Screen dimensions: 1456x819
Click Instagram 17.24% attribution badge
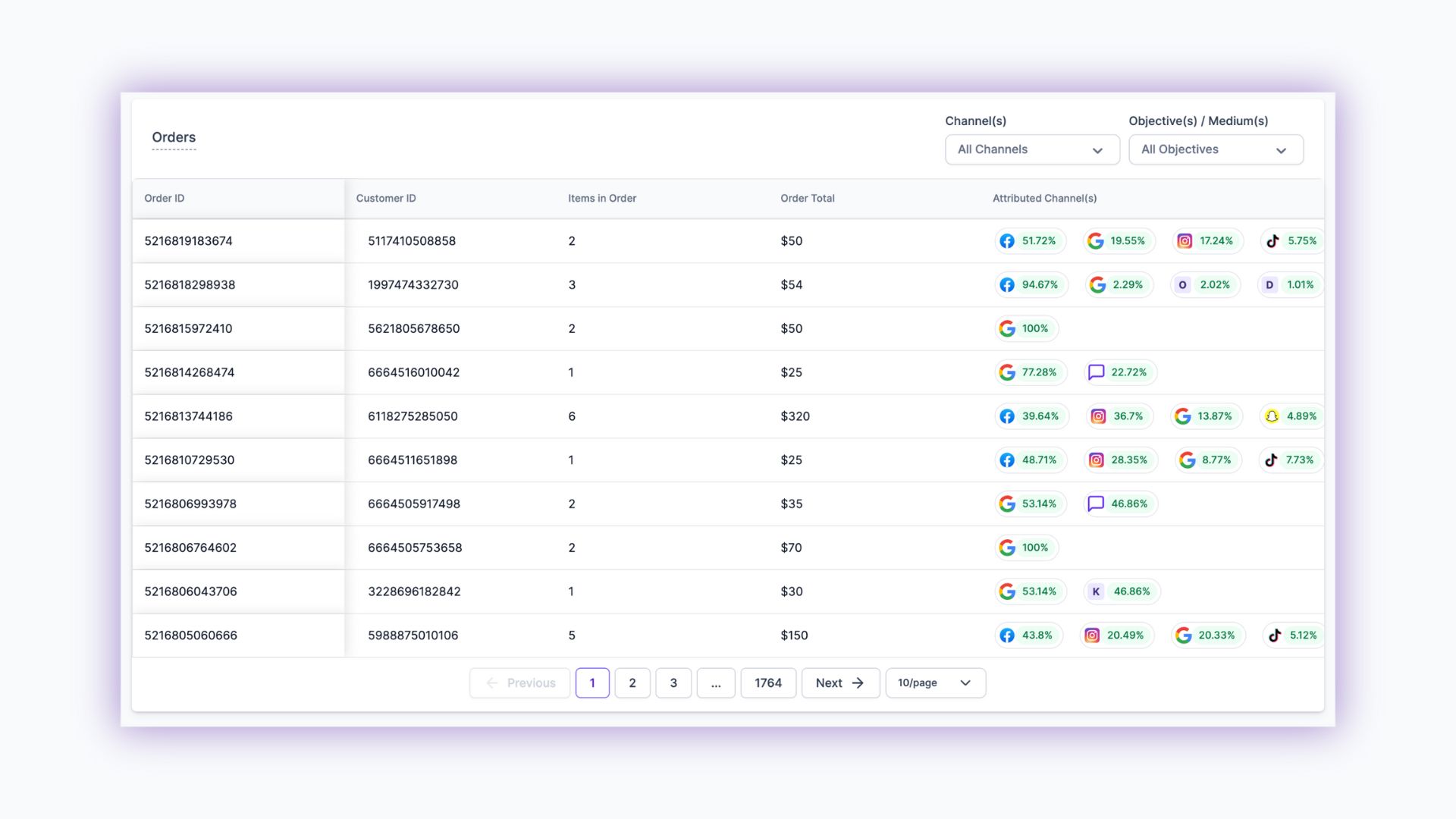[x=1207, y=241]
